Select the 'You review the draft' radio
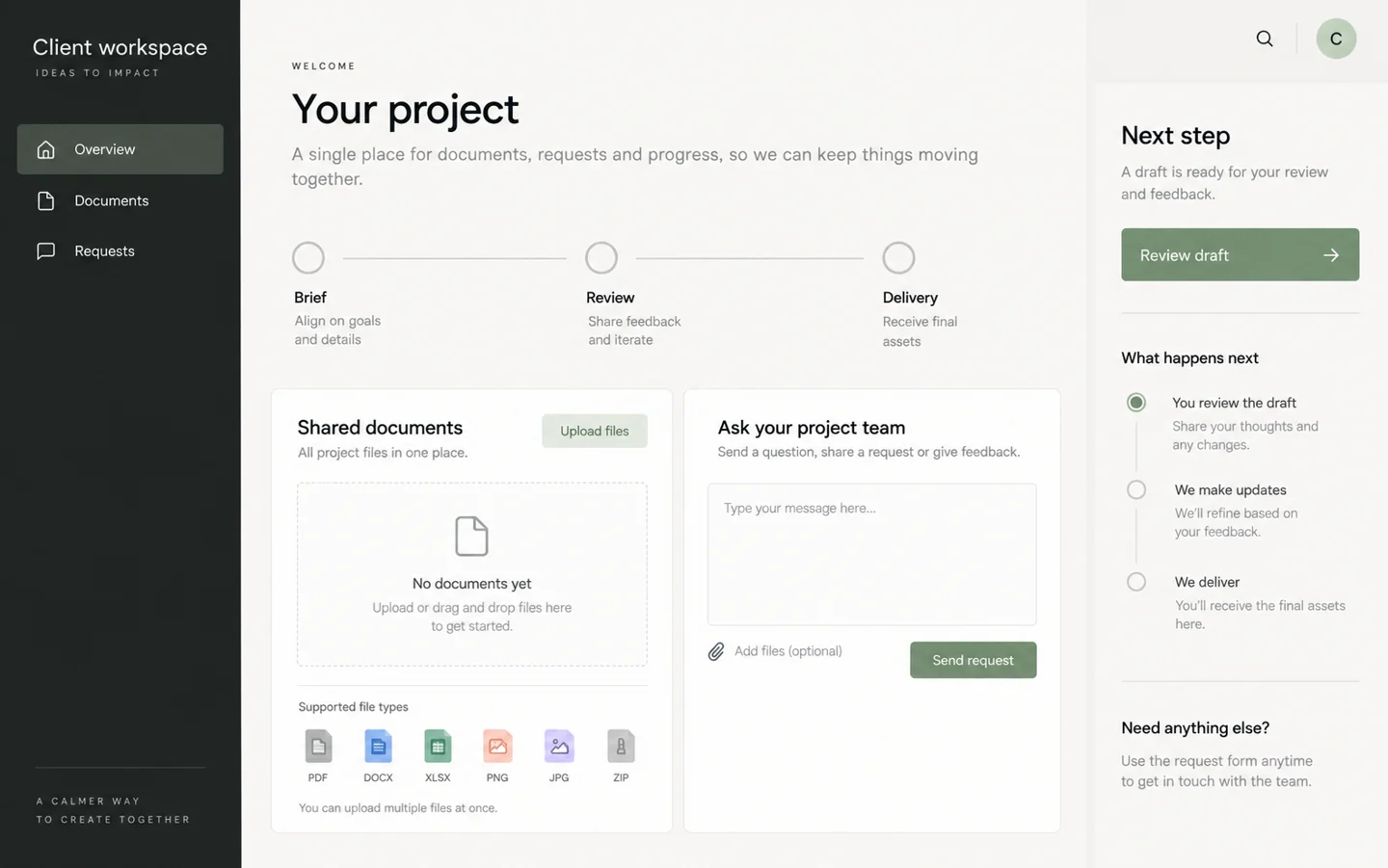The height and width of the screenshot is (868, 1388). point(1136,403)
